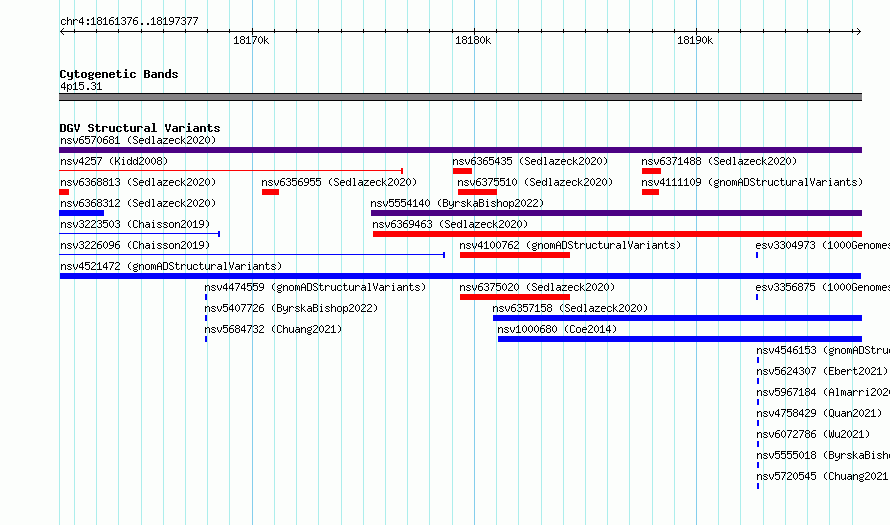This screenshot has height=525, width=890.
Task: Open the nsv4758429 (Quan2021) variant
Action: (x=819, y=413)
